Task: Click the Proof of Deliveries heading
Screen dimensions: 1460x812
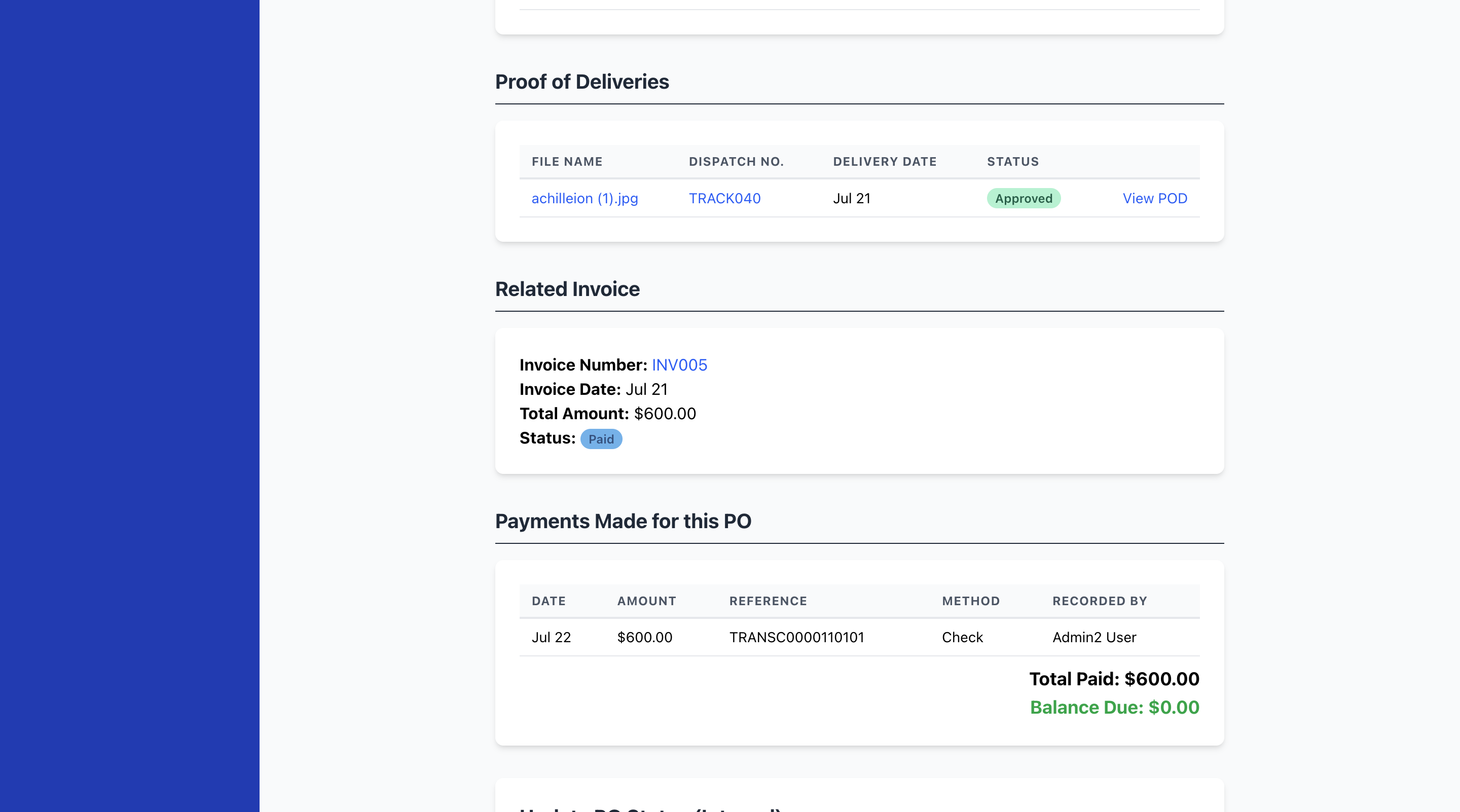Action: [581, 82]
